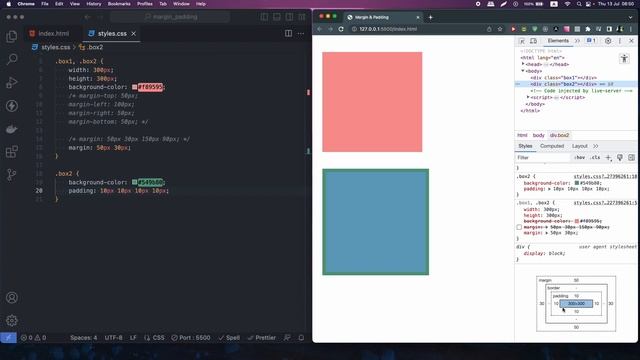640x360 pixels.
Task: Open the VS Code Search view
Action: pyautogui.click(x=12, y=60)
